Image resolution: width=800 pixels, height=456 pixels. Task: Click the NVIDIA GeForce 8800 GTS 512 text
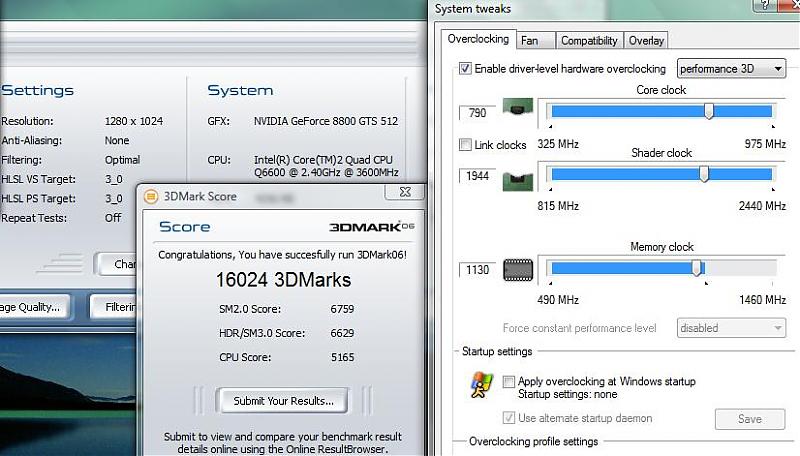tap(326, 121)
